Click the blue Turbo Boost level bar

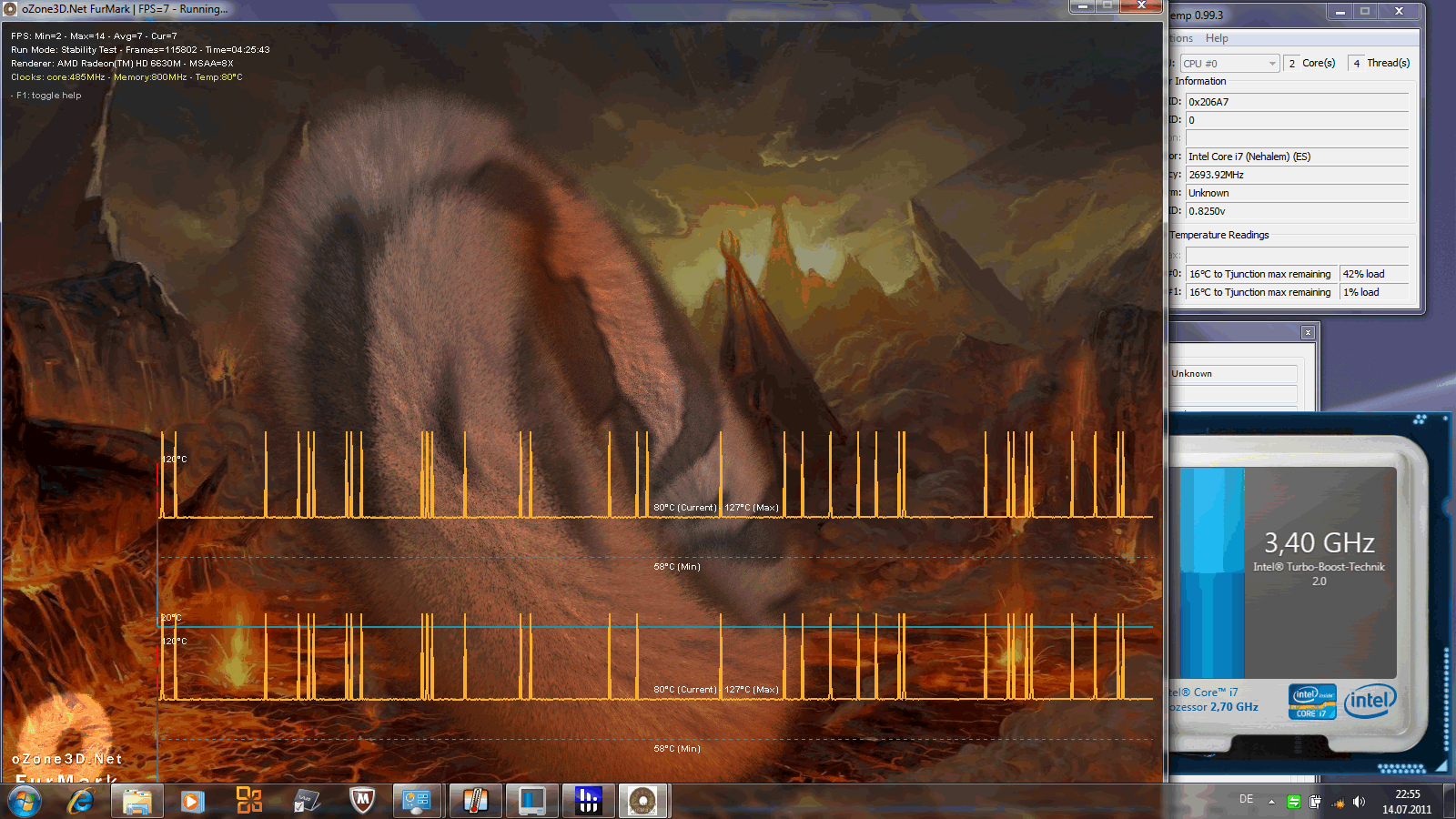click(1212, 573)
